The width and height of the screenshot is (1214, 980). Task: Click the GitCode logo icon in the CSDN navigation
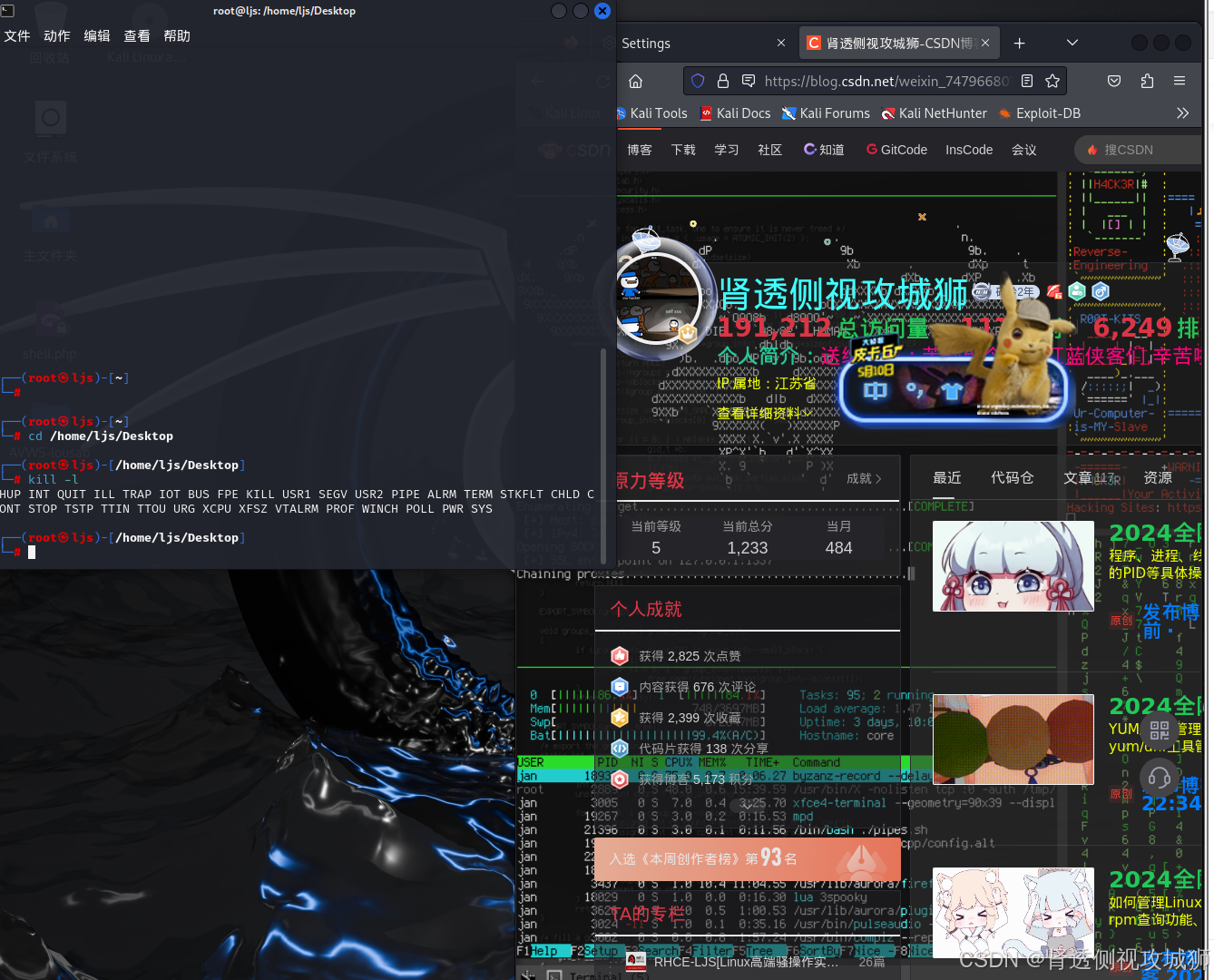click(872, 149)
